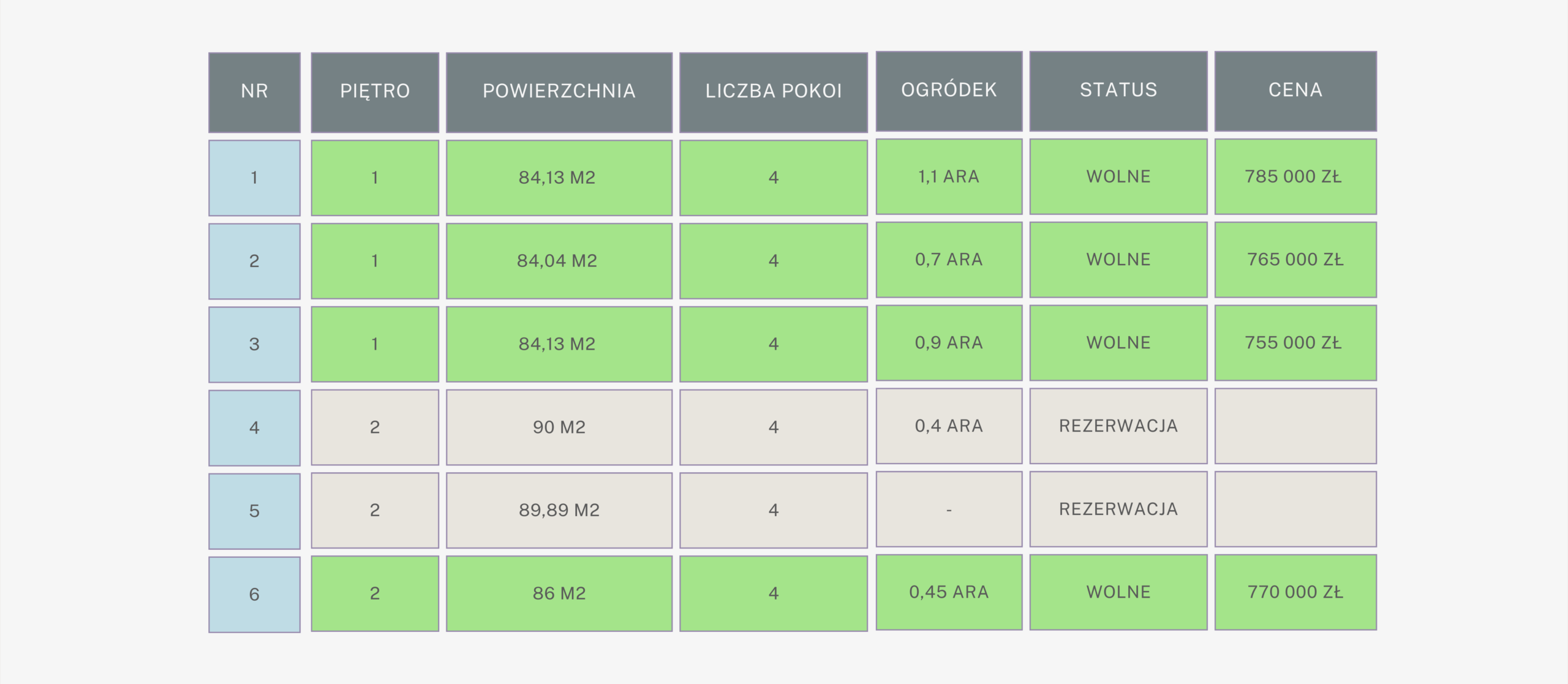Click the 89,89 M2 area cell
The height and width of the screenshot is (684, 1568).
pos(559,510)
